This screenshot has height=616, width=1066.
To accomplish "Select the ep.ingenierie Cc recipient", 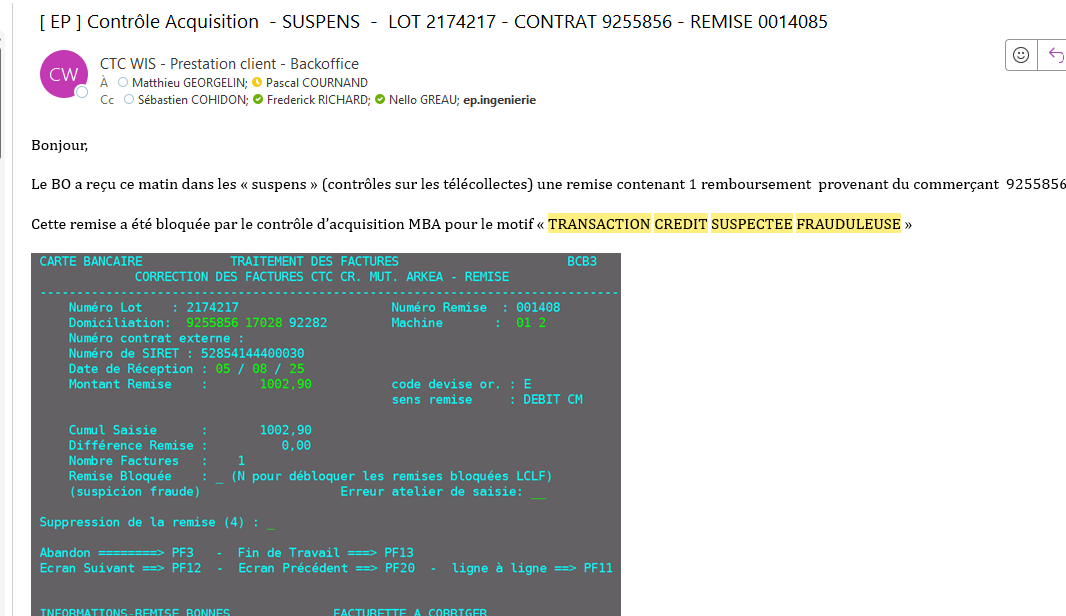I will point(499,100).
